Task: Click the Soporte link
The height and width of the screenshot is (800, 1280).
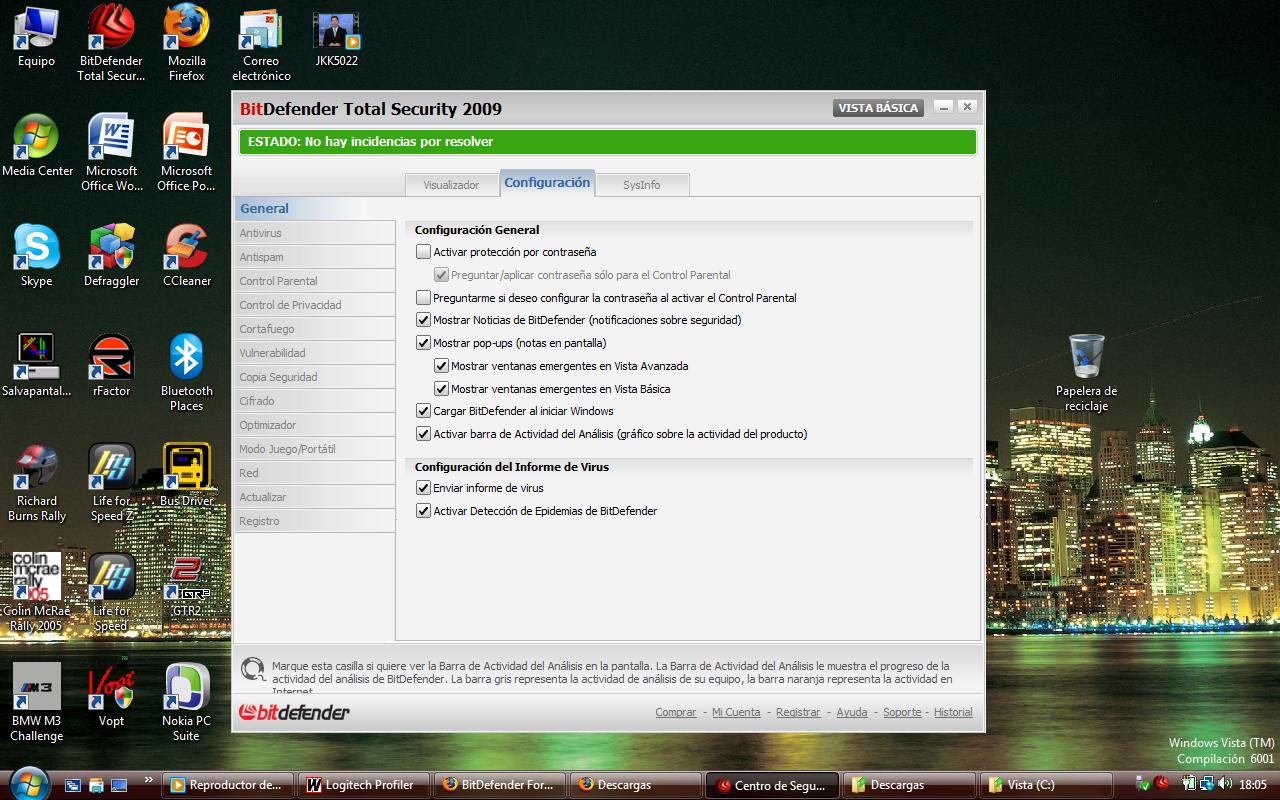Action: (902, 712)
